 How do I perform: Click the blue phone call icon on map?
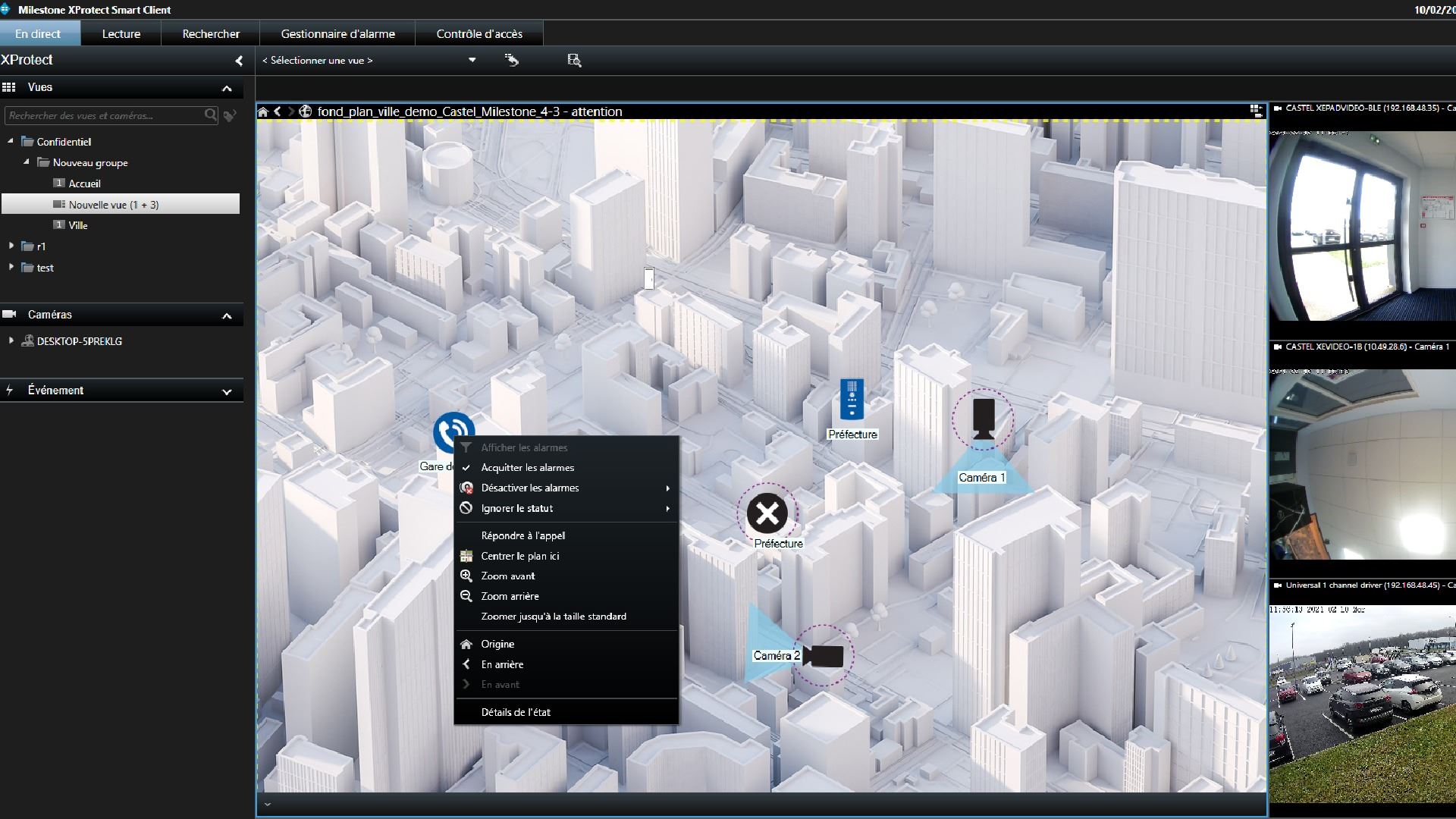[x=453, y=432]
